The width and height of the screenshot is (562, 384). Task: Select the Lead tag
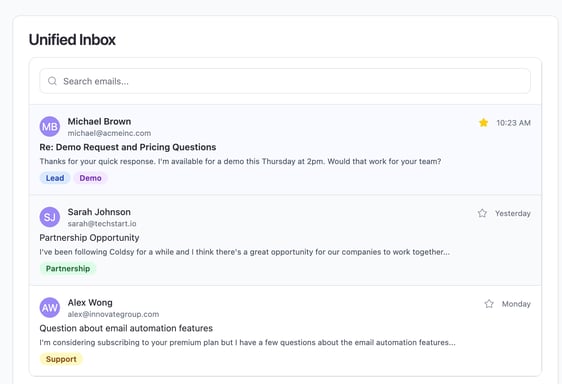coord(55,178)
